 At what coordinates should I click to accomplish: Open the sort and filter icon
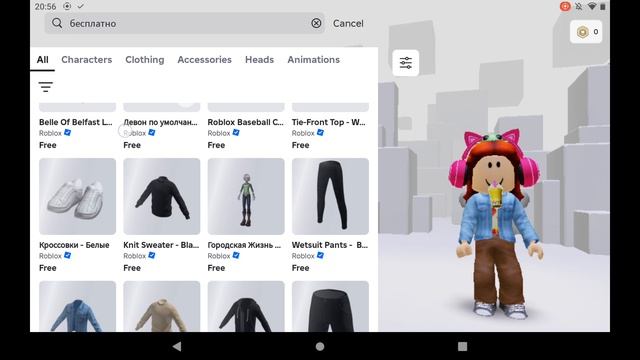pyautogui.click(x=46, y=87)
